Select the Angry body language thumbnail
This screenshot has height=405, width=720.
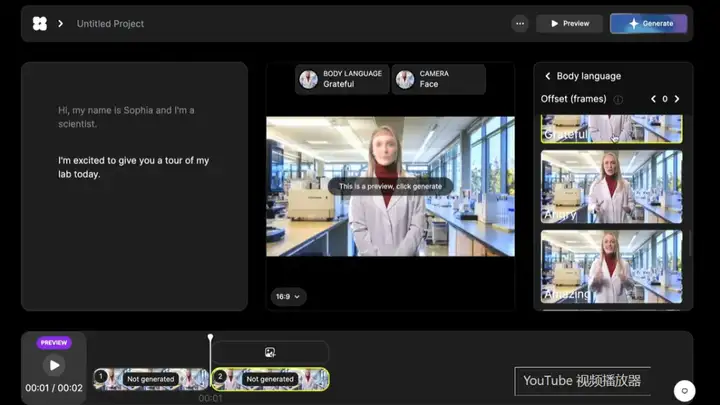(x=611, y=187)
